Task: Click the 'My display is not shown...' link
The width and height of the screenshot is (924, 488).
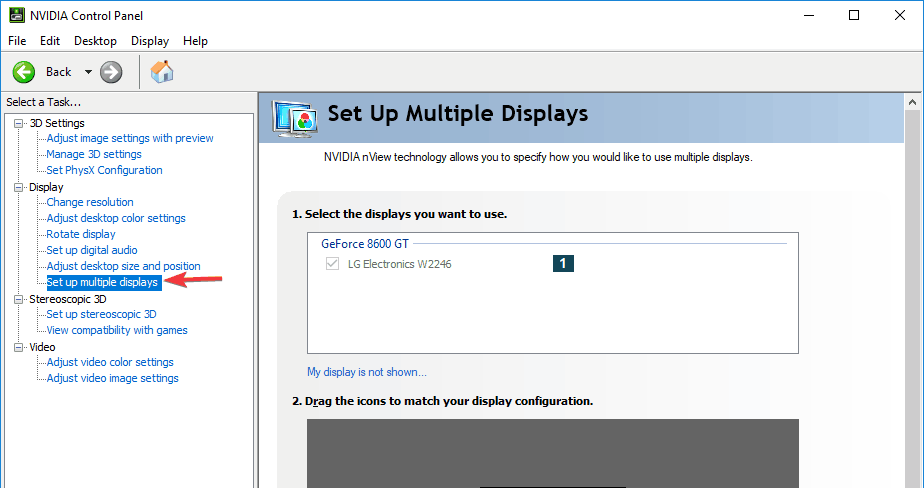Action: click(366, 372)
